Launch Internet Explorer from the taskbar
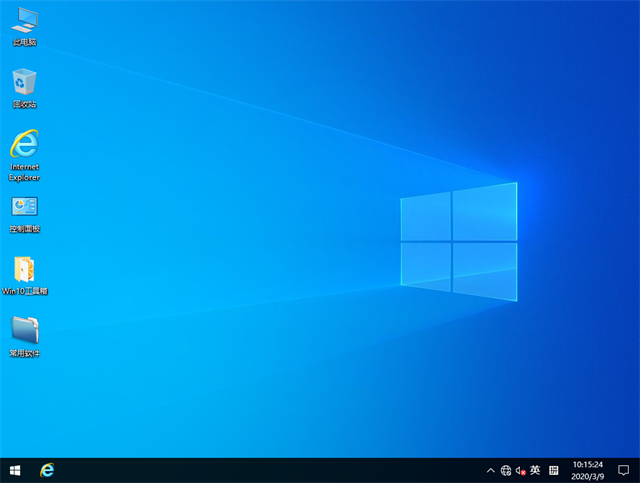Screen dimensions: 640x483 coord(46,470)
